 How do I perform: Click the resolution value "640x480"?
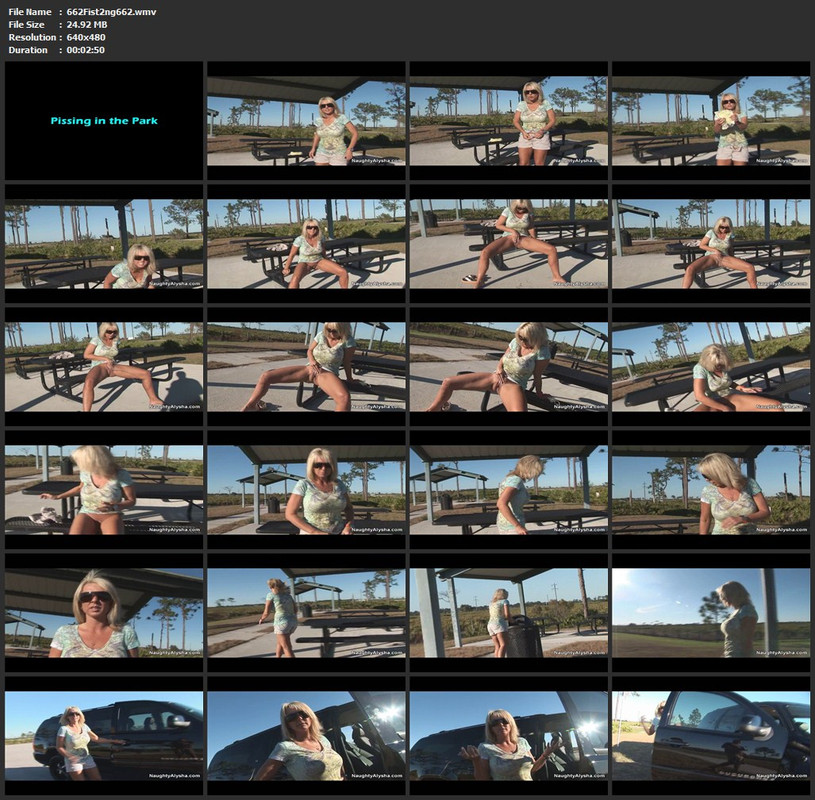pos(86,37)
